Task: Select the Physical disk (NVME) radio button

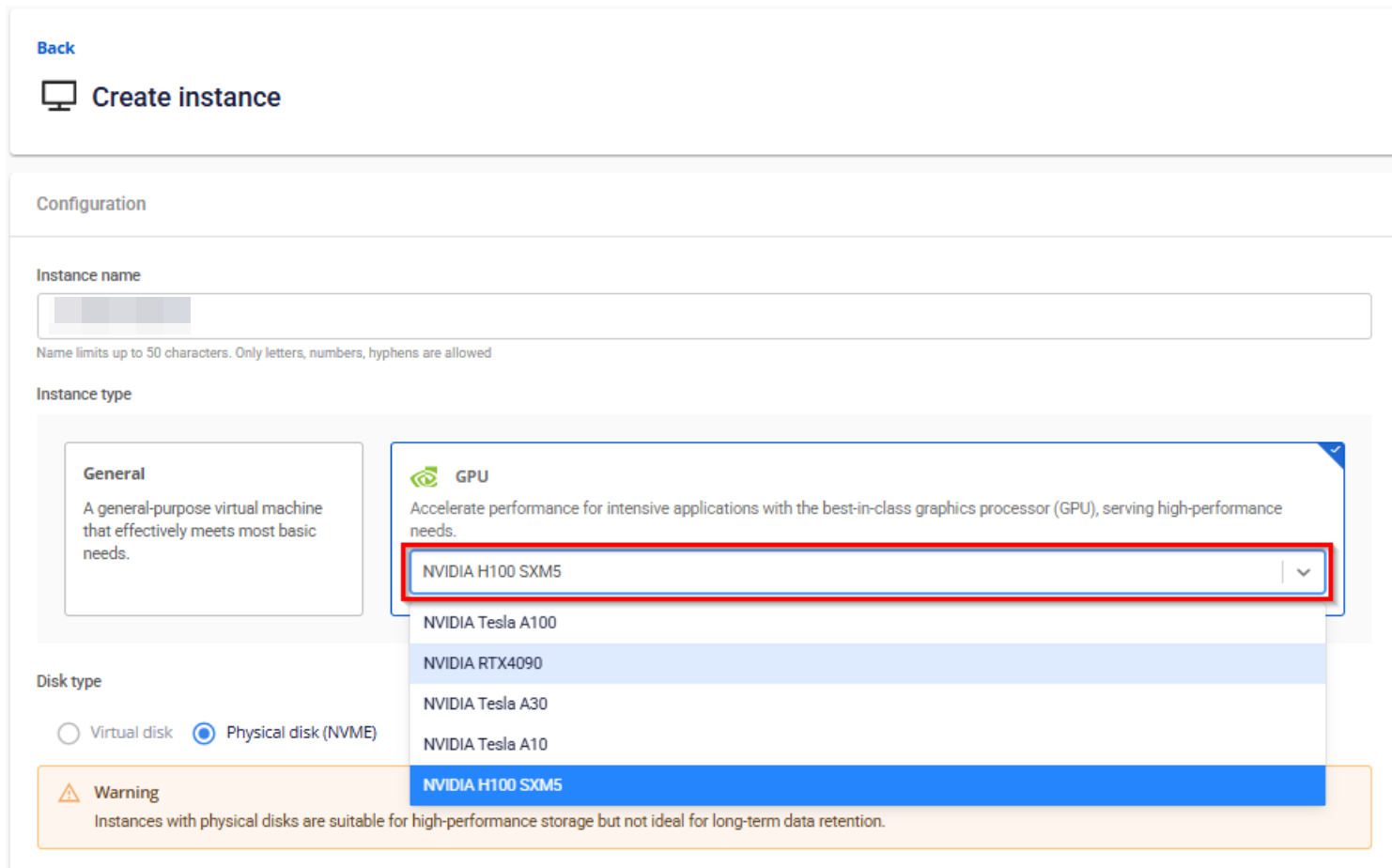Action: pyautogui.click(x=204, y=733)
